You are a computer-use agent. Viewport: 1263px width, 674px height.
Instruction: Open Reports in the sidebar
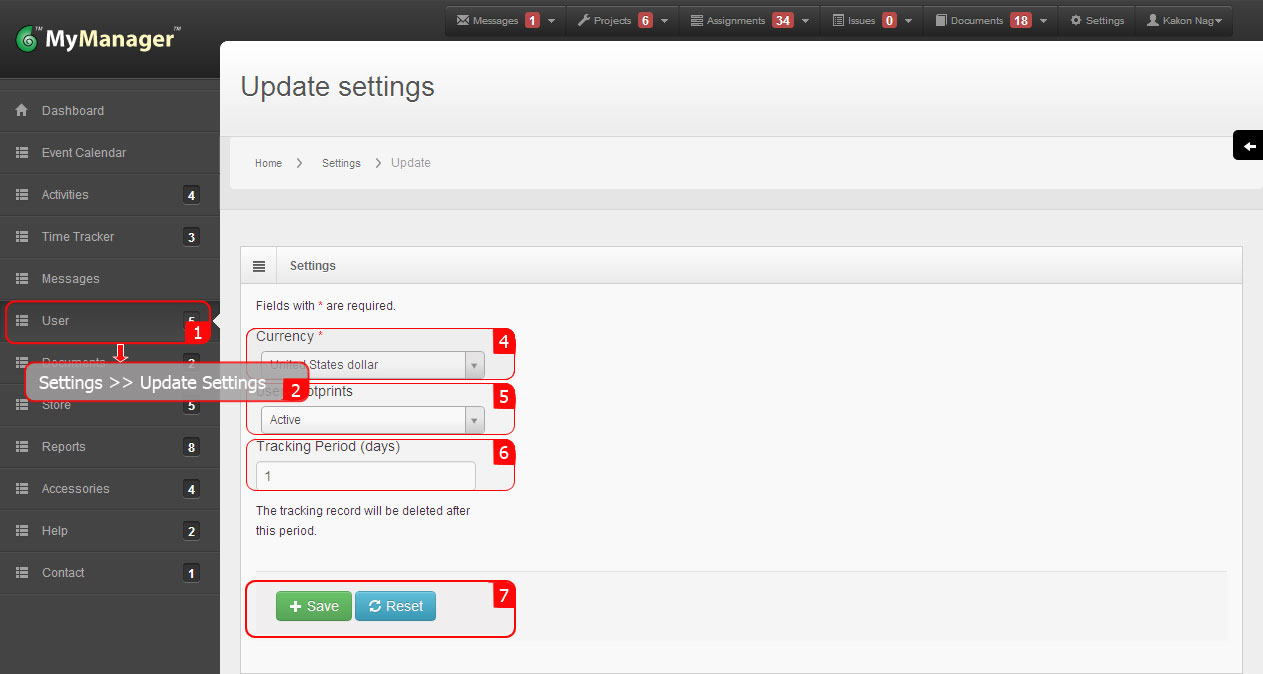[64, 447]
